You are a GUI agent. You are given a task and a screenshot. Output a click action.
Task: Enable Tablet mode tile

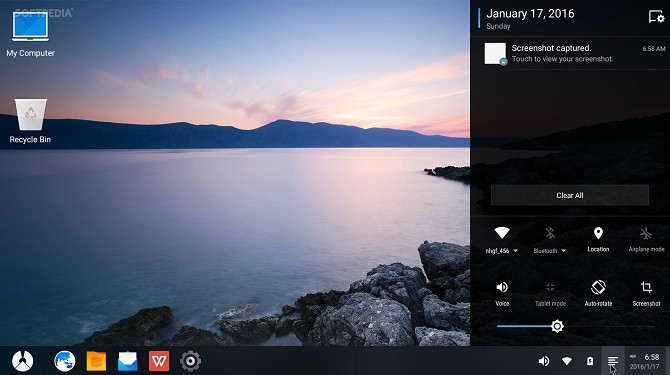[x=550, y=293]
